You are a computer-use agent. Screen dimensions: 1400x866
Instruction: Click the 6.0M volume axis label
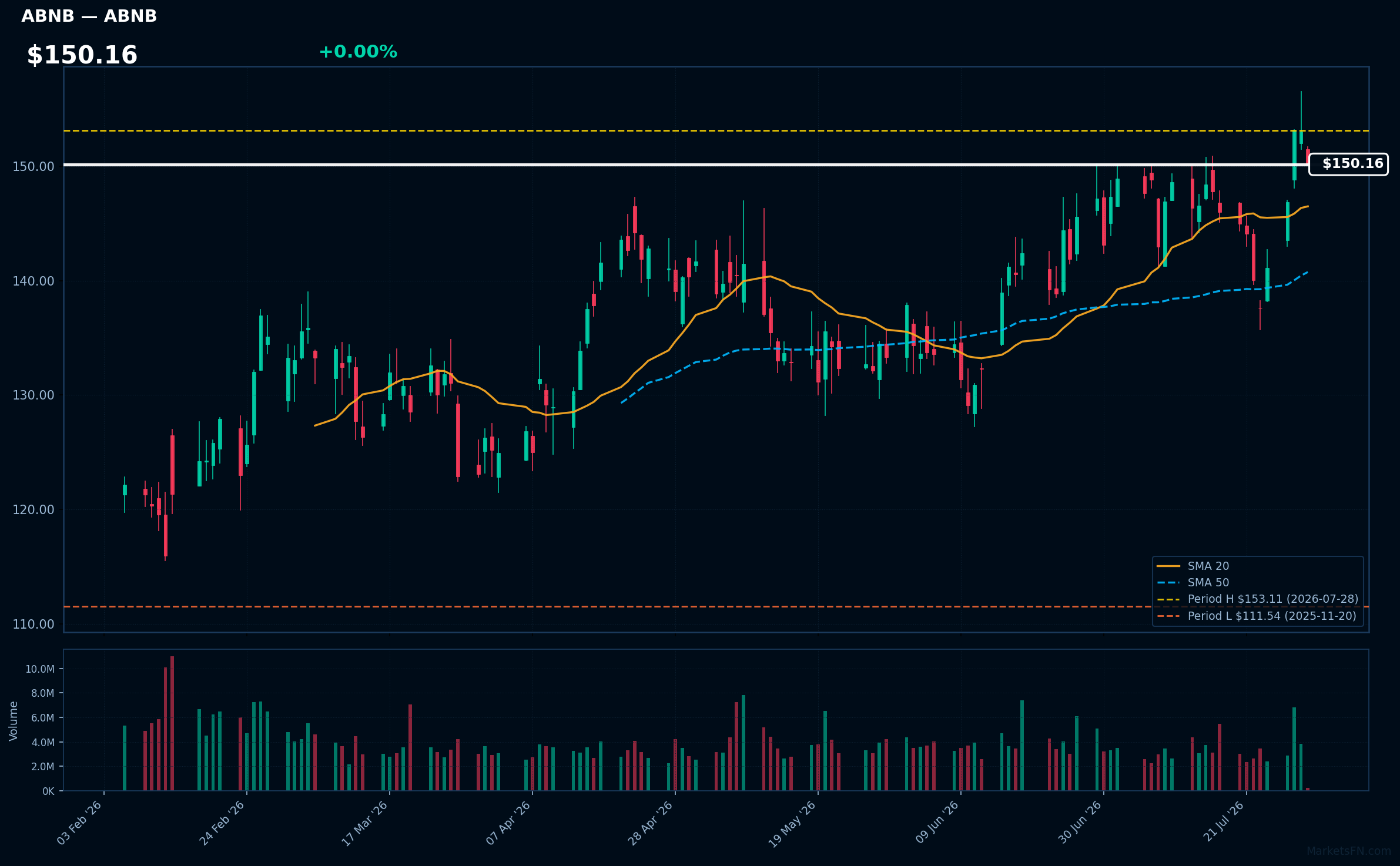[42, 718]
